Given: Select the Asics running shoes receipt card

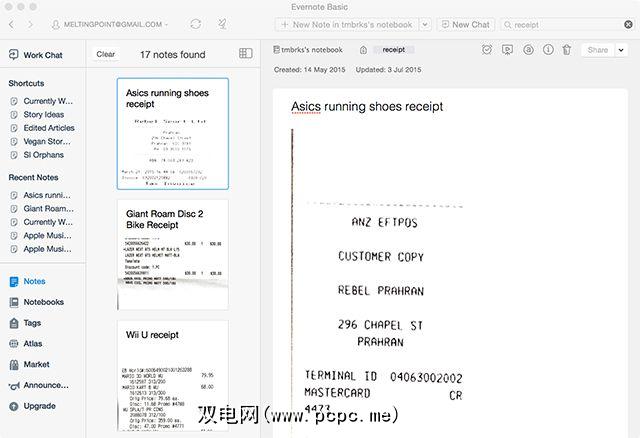Looking at the screenshot, I should [x=173, y=134].
